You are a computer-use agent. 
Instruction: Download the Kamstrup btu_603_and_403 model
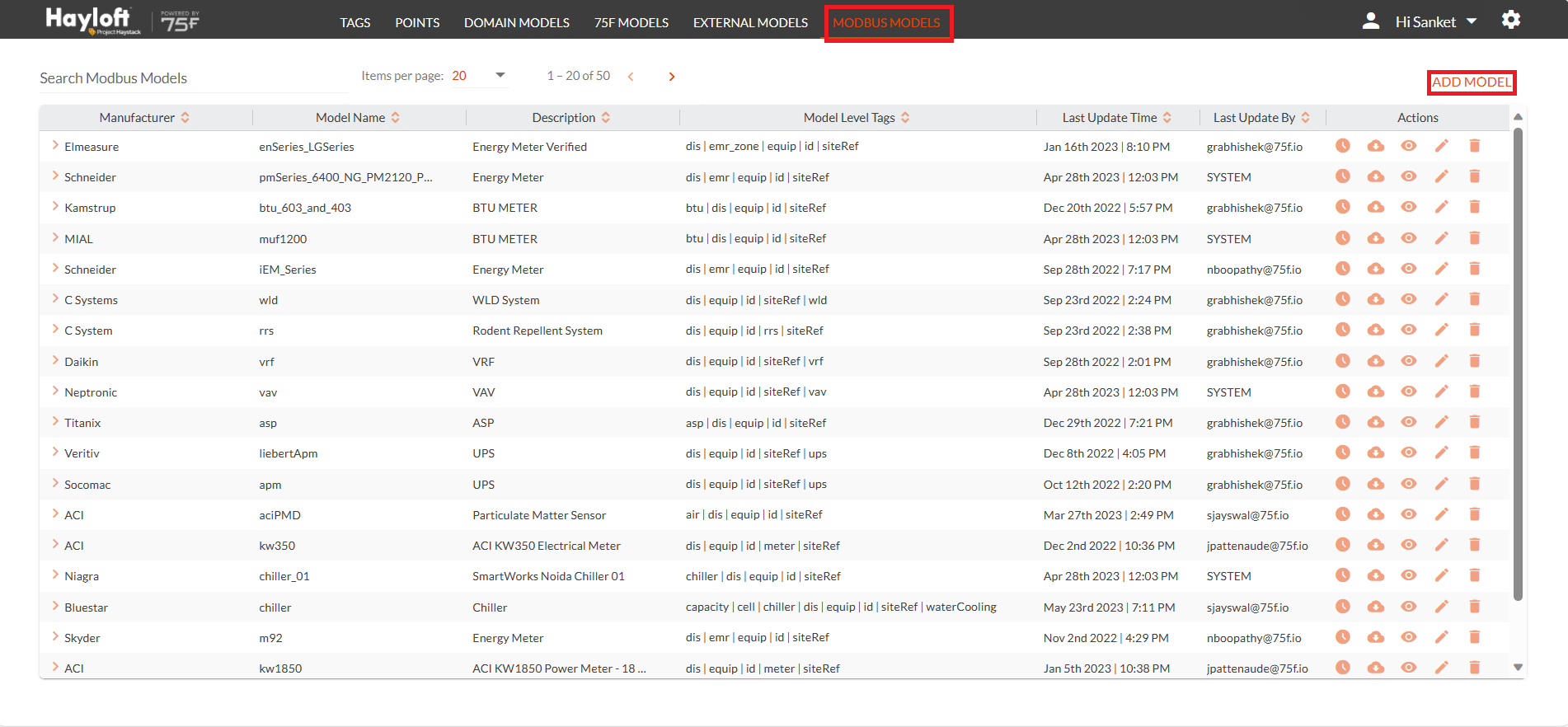pos(1376,207)
